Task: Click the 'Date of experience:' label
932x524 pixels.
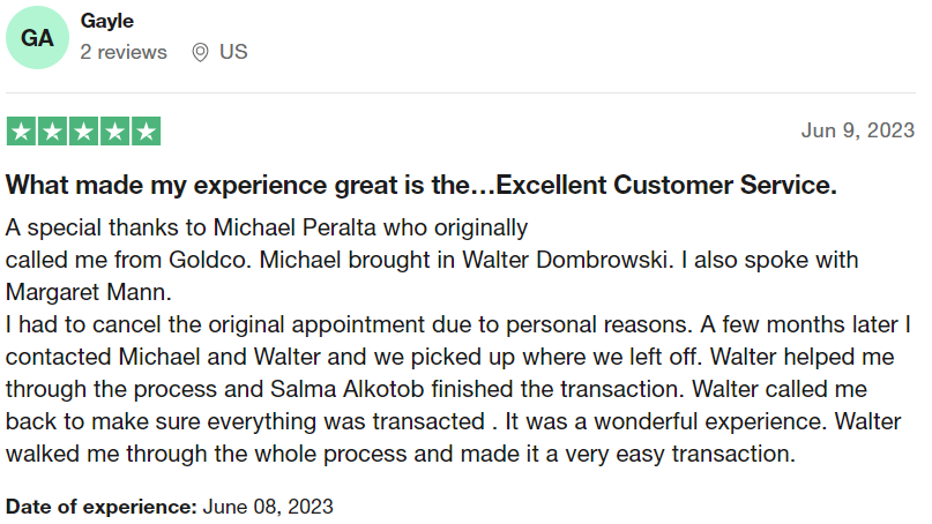Action: (x=101, y=507)
